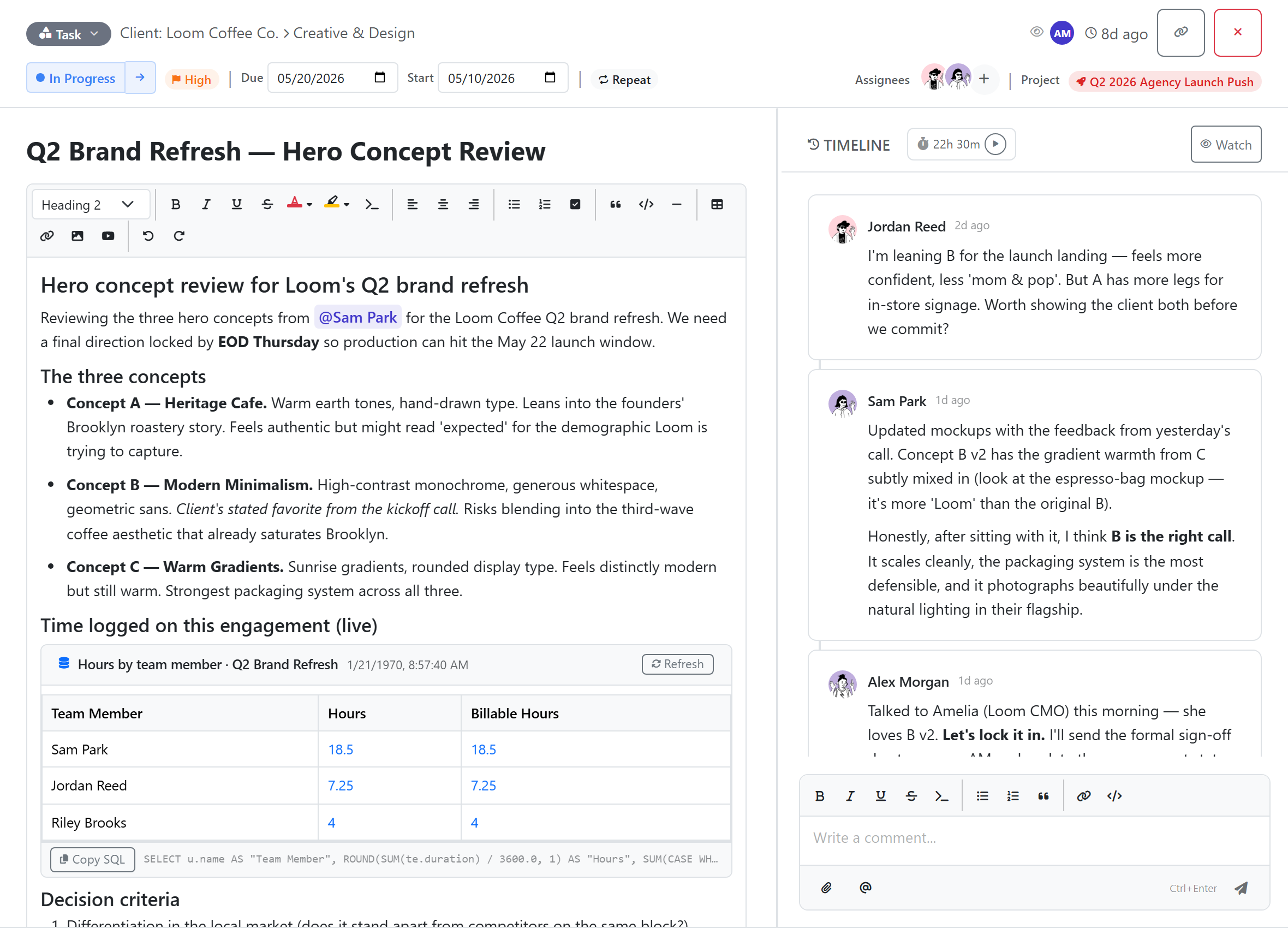1288x928 pixels.
Task: Insert code block in description editor
Action: tap(646, 205)
